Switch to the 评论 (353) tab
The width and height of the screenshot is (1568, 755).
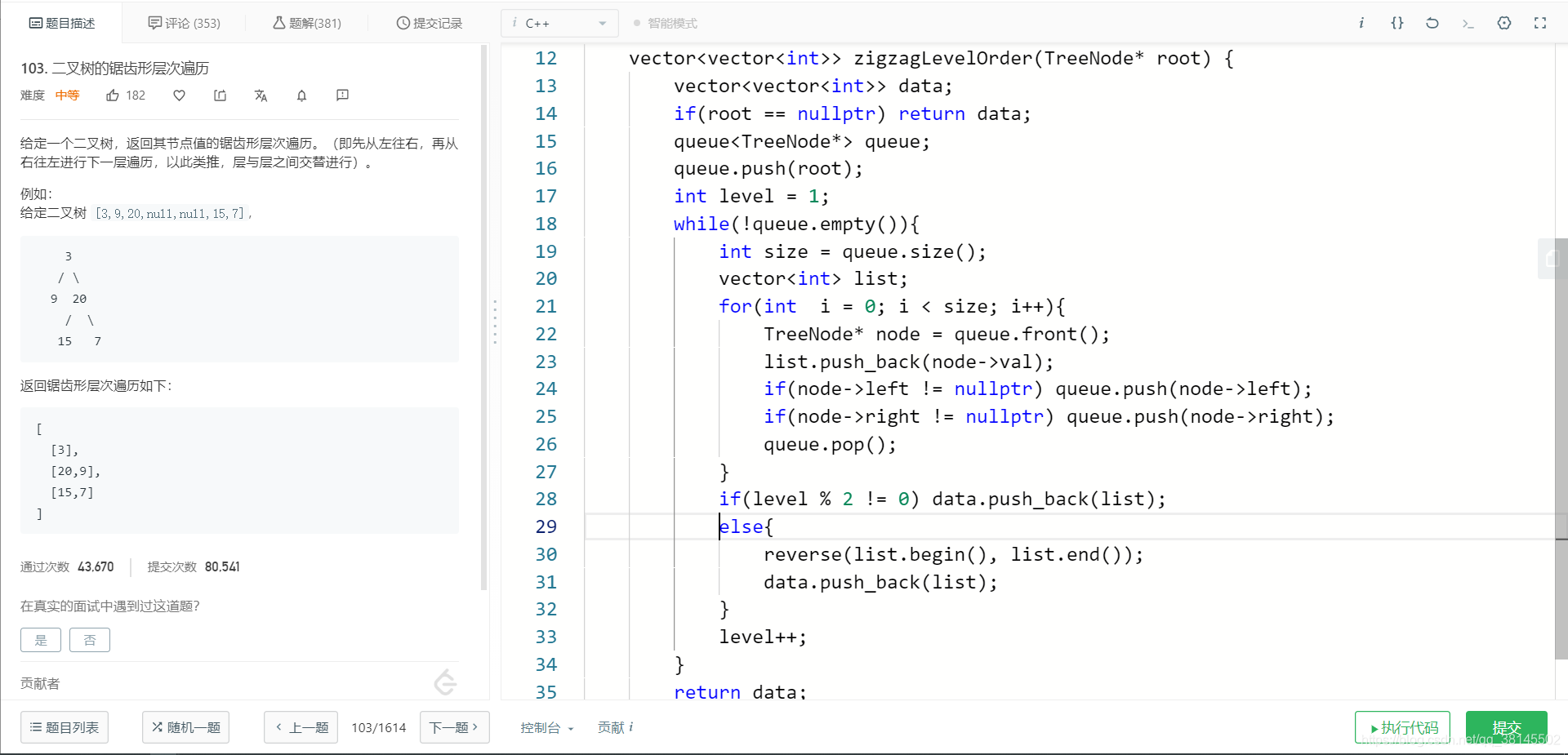[184, 23]
